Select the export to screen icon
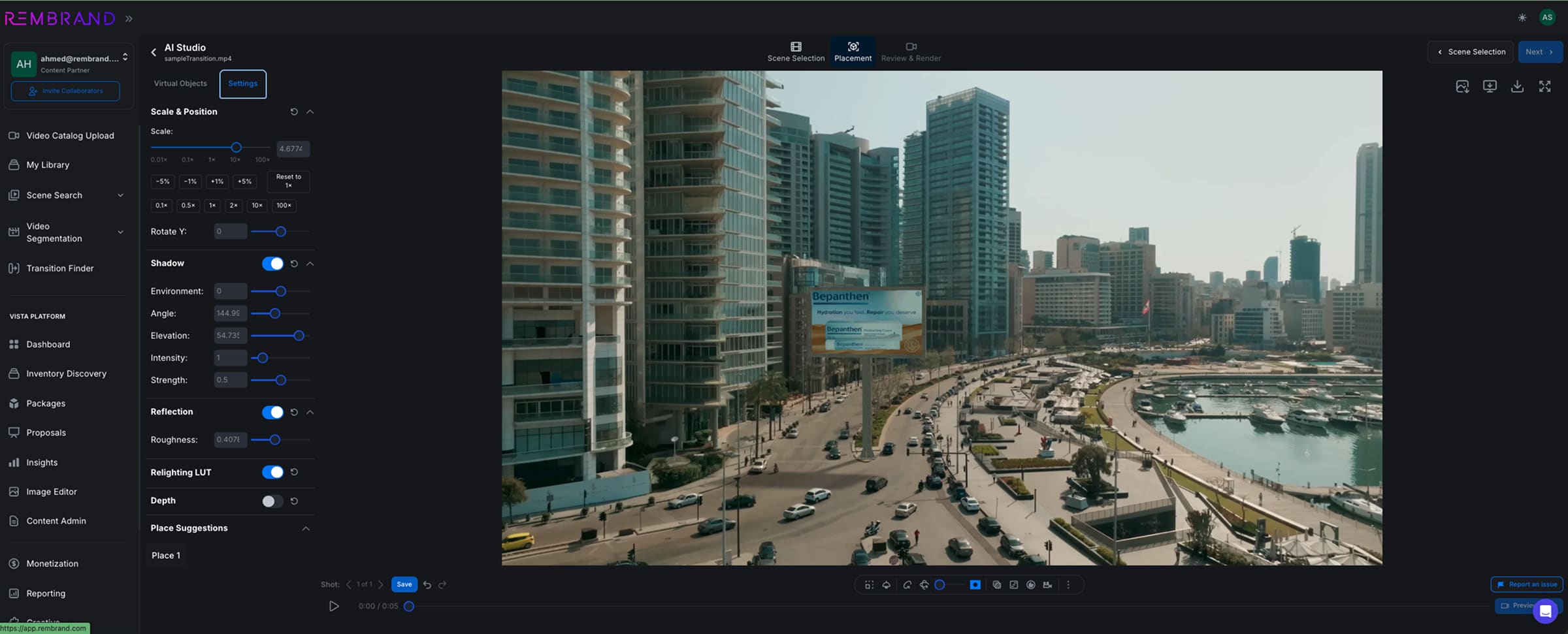Screen dimensions: 1568x634 pyautogui.click(x=1490, y=86)
